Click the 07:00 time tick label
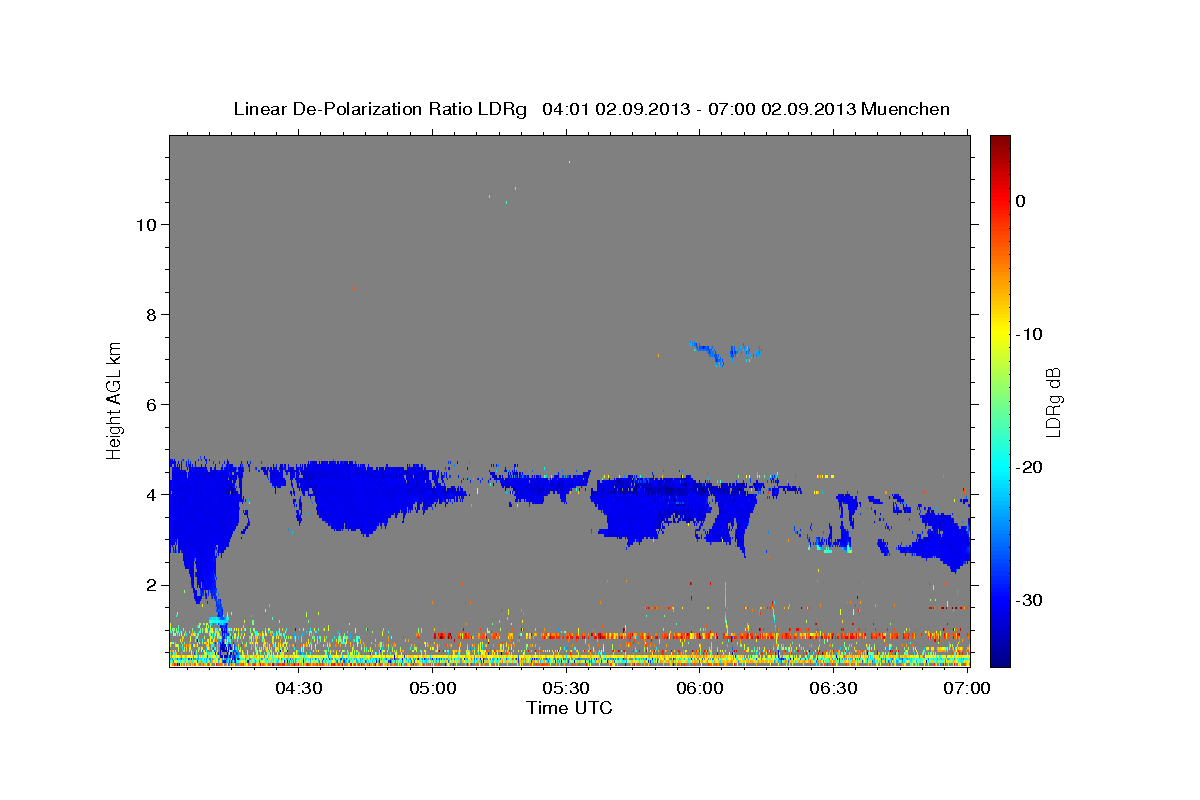This screenshot has height=800, width=1200. click(x=967, y=689)
